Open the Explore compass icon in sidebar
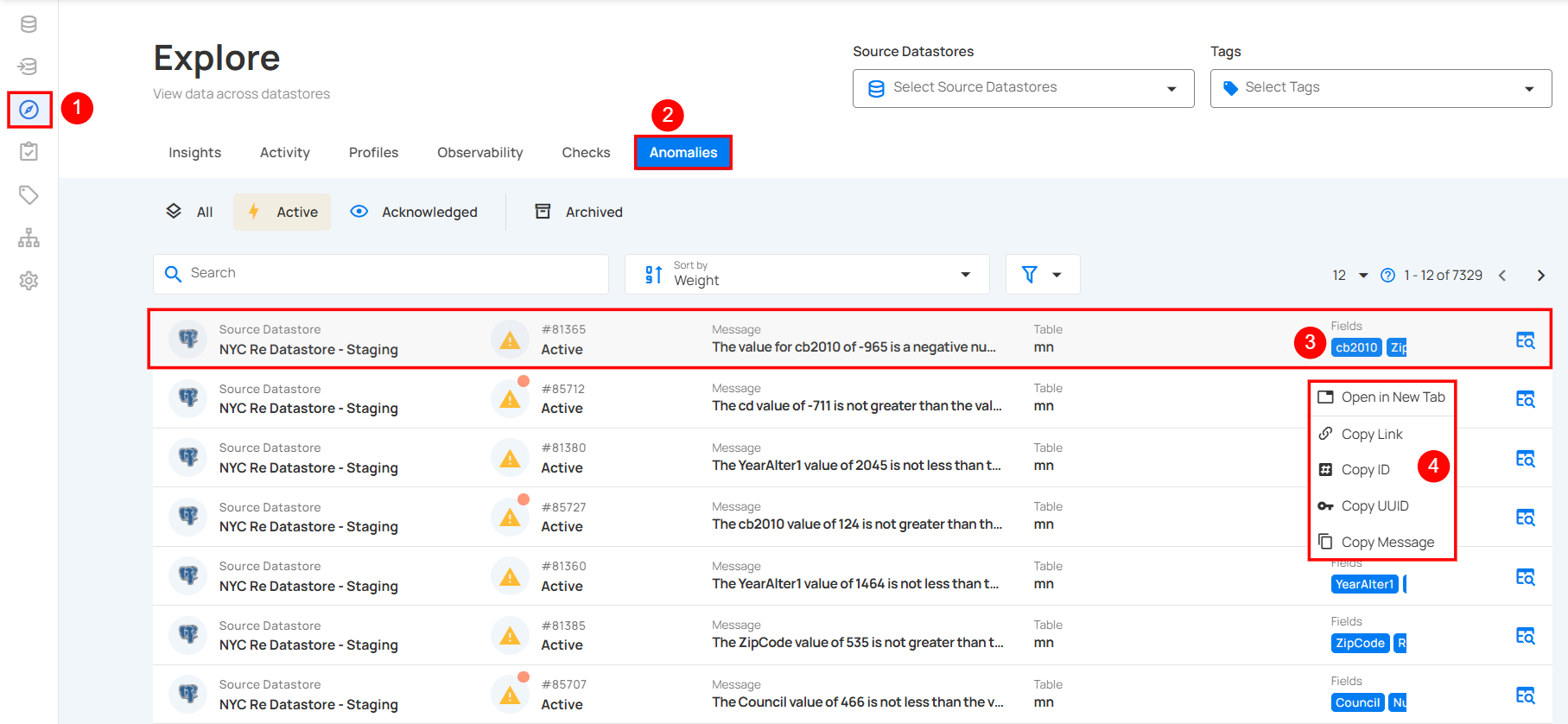This screenshot has width=1568, height=724. [29, 110]
